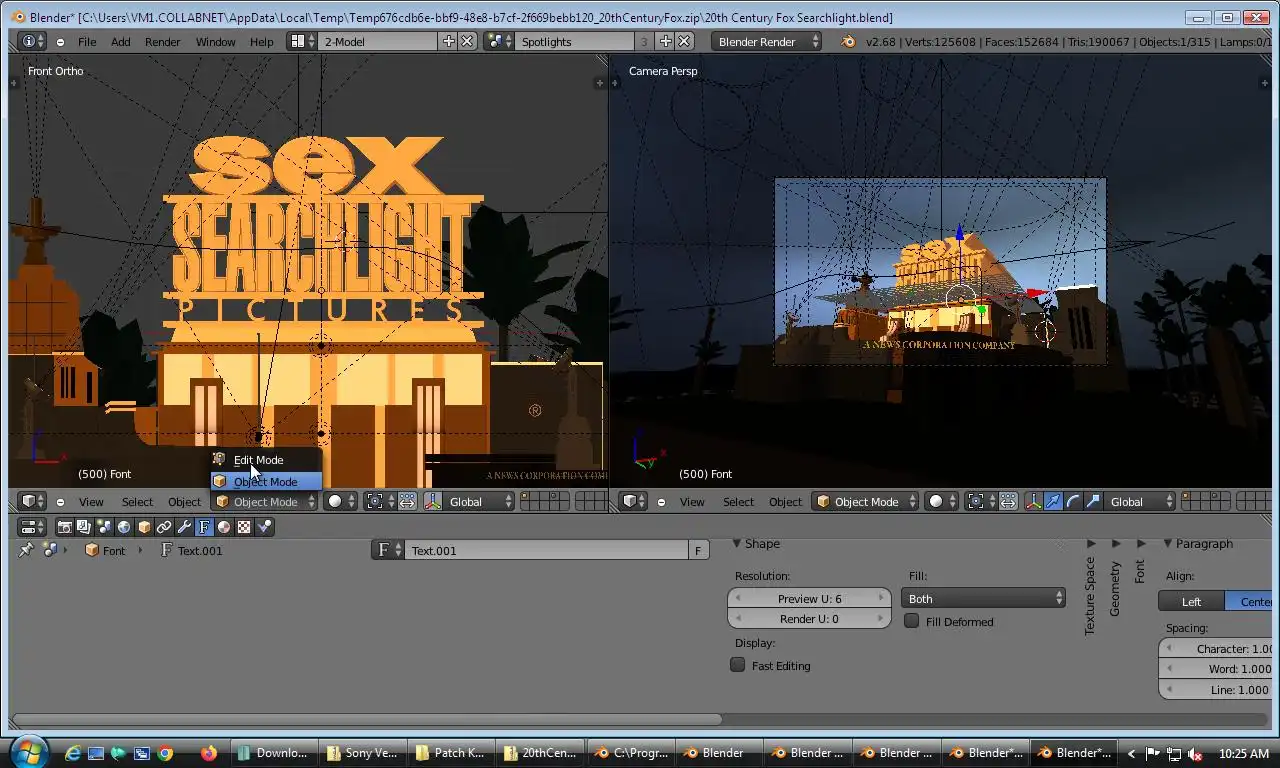Image resolution: width=1280 pixels, height=768 pixels.
Task: Open Fill mode dropdown showing Both
Action: click(x=983, y=599)
